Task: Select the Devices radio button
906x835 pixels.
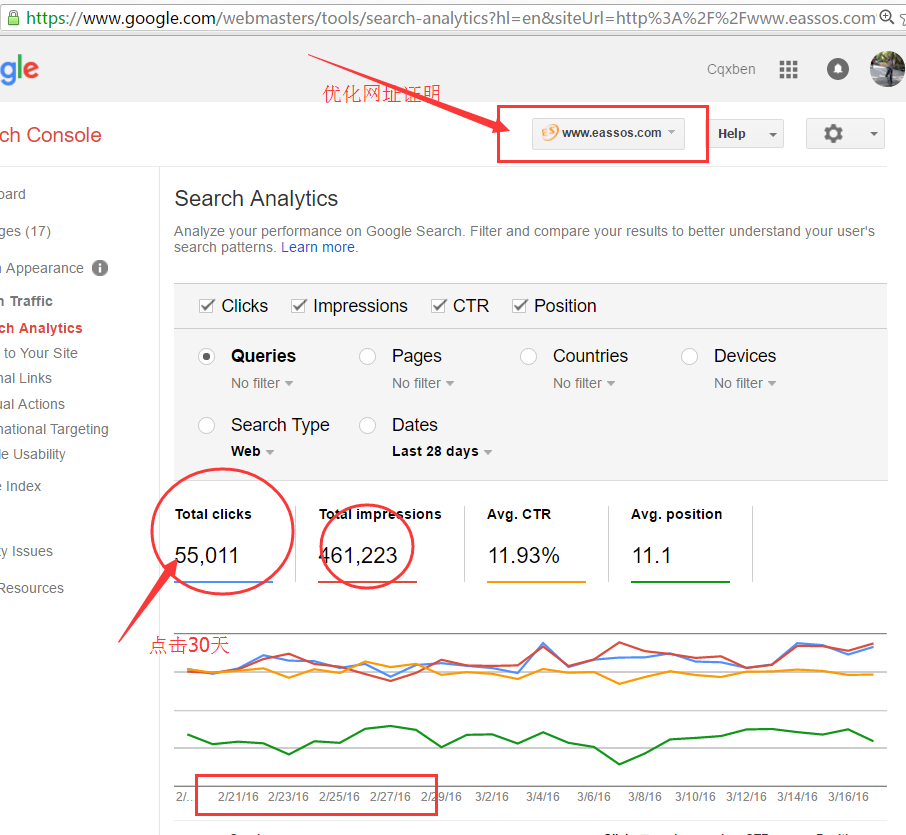Action: (689, 357)
